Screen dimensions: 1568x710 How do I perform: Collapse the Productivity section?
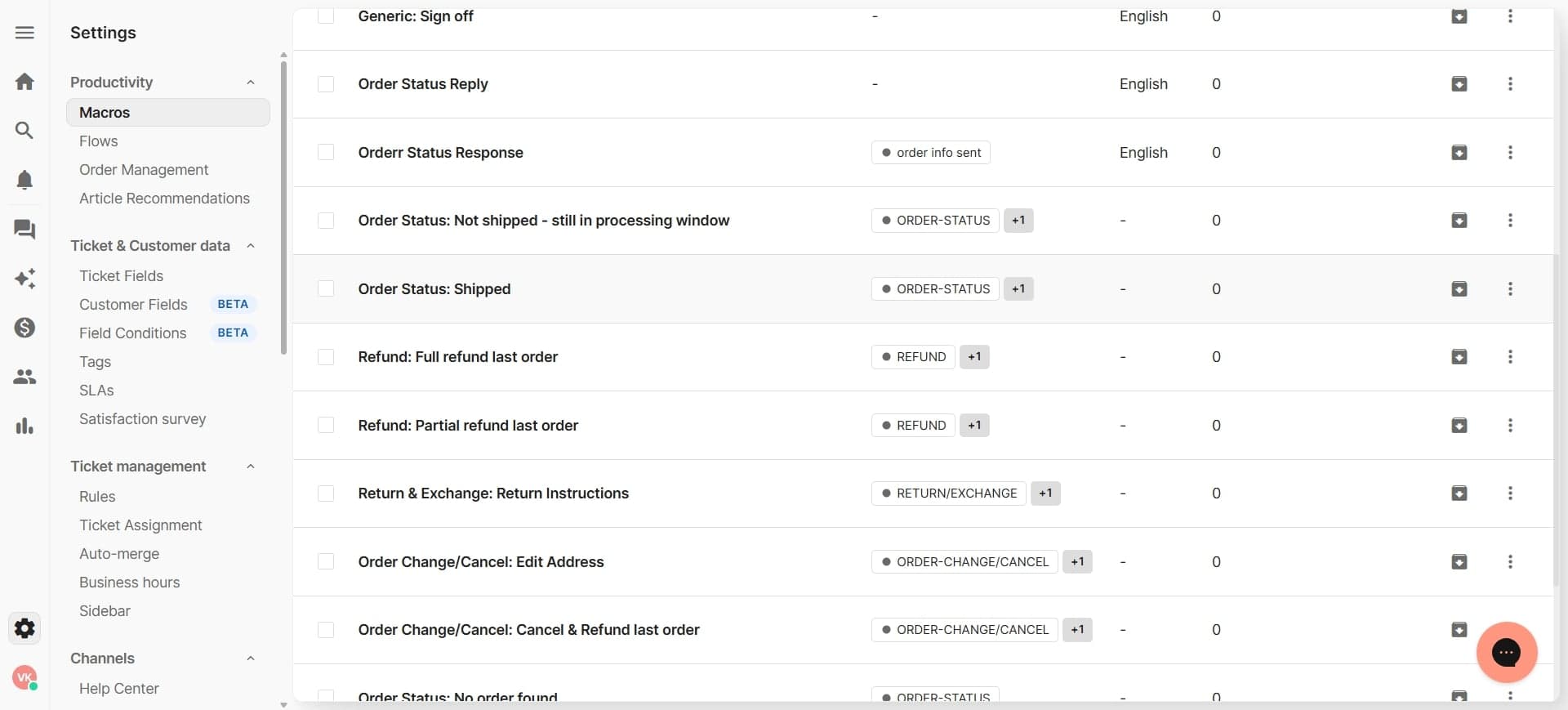tap(251, 82)
